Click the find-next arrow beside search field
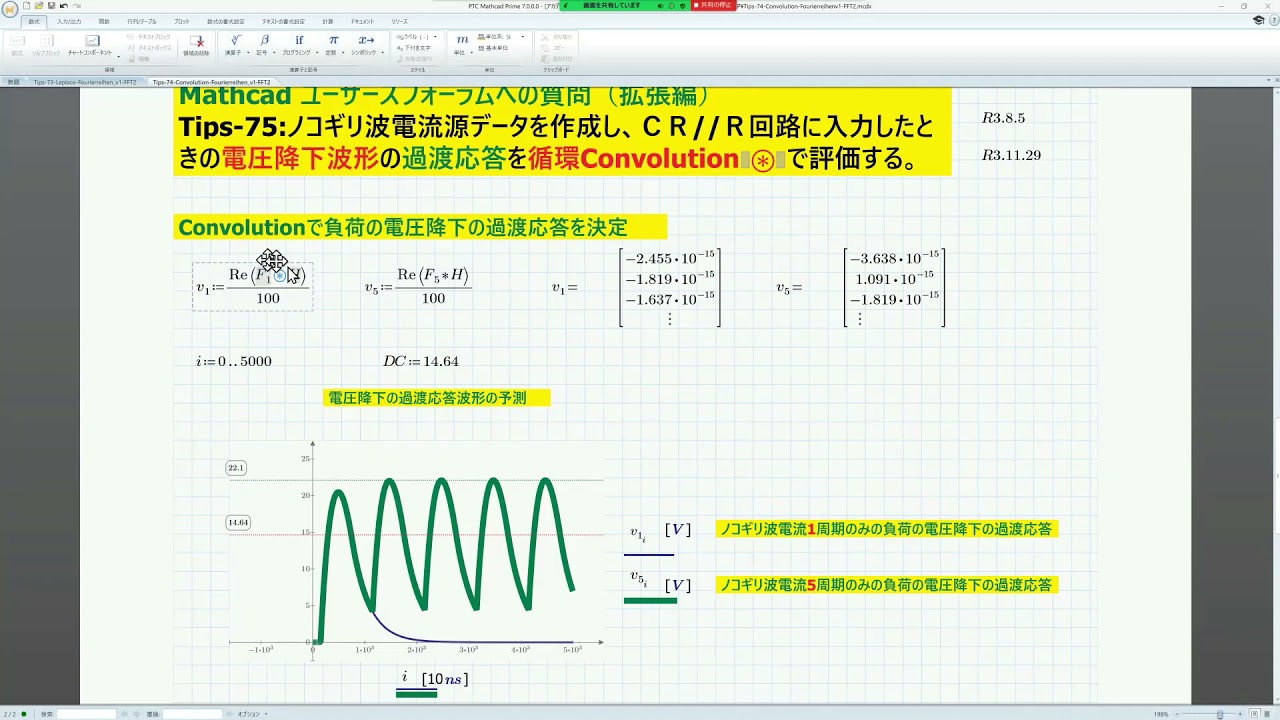Viewport: 1280px width, 720px height. [136, 714]
